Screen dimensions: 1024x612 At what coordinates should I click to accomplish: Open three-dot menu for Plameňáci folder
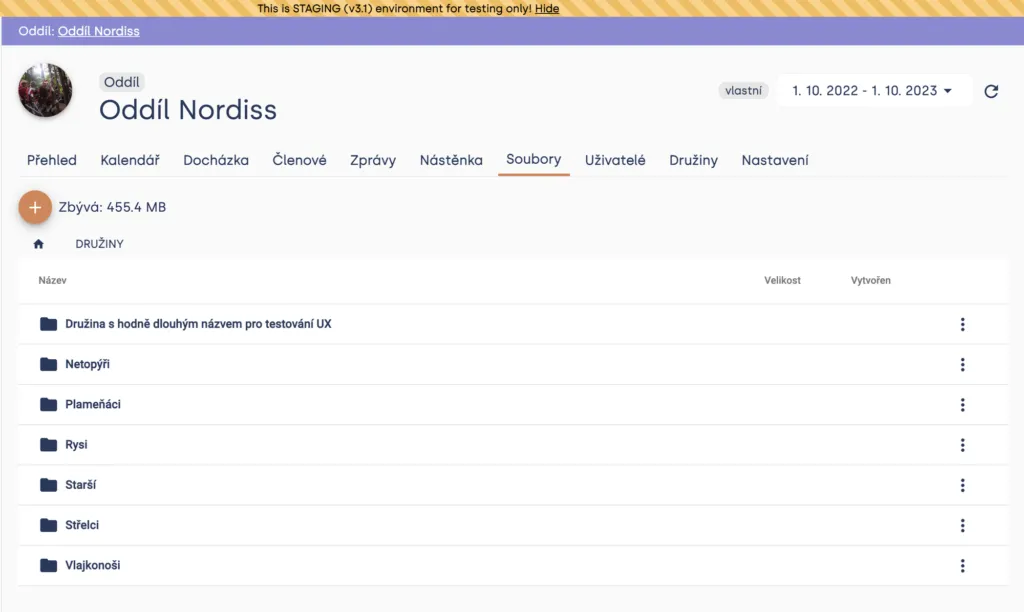(x=963, y=405)
